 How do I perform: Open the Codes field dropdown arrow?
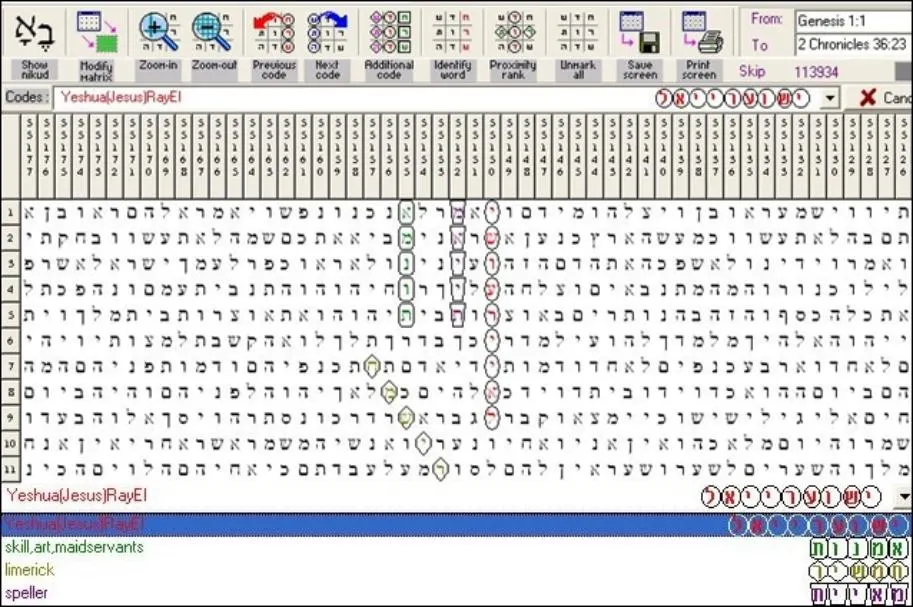(831, 98)
